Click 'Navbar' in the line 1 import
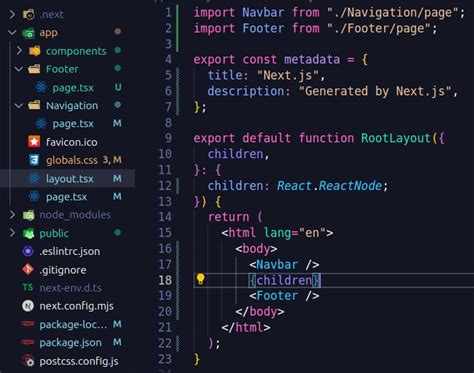 [263, 13]
